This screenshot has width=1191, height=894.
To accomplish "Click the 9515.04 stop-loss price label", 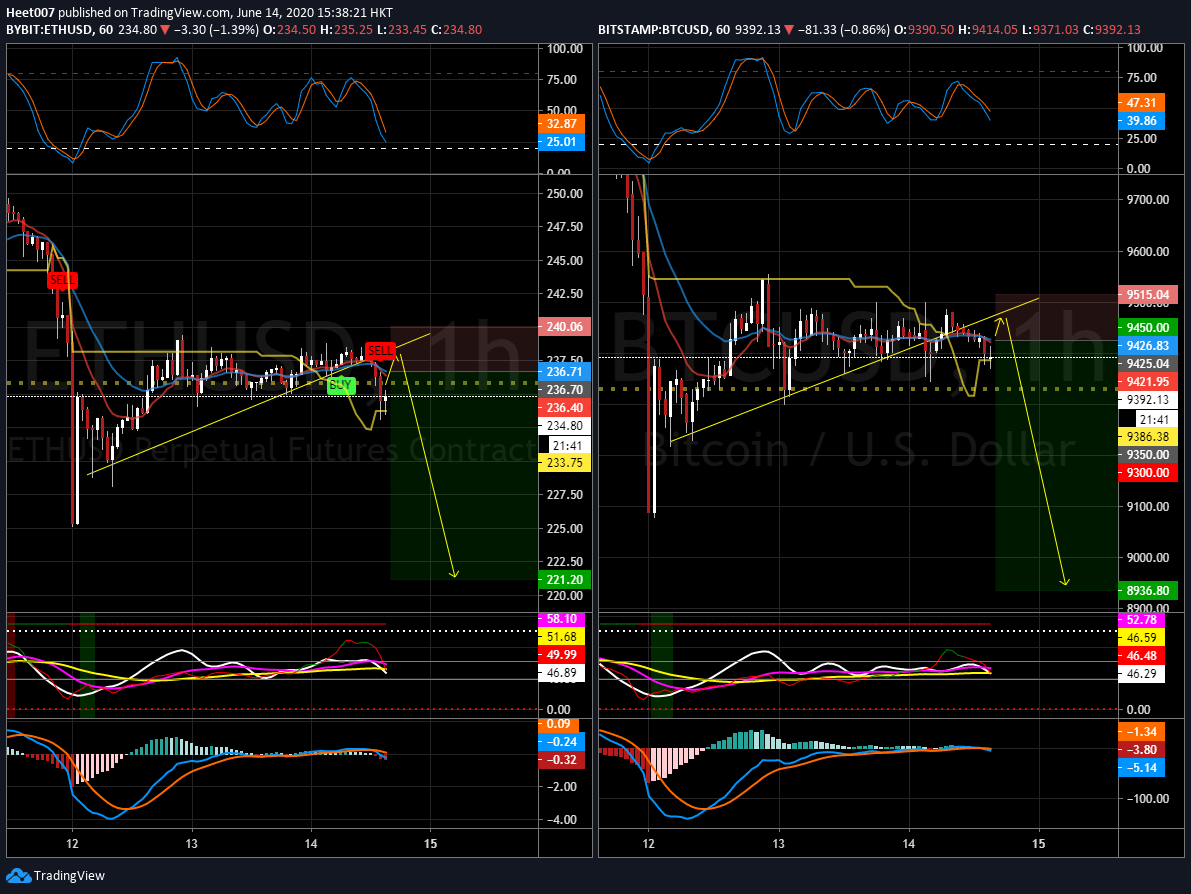I will pyautogui.click(x=1148, y=295).
